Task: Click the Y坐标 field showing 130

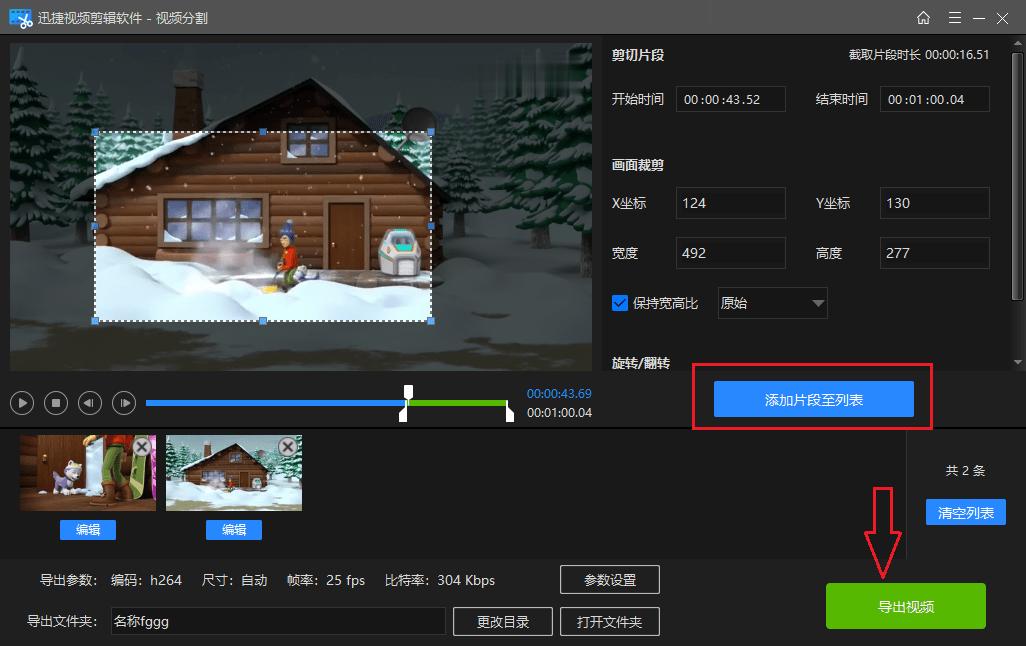Action: pos(934,203)
